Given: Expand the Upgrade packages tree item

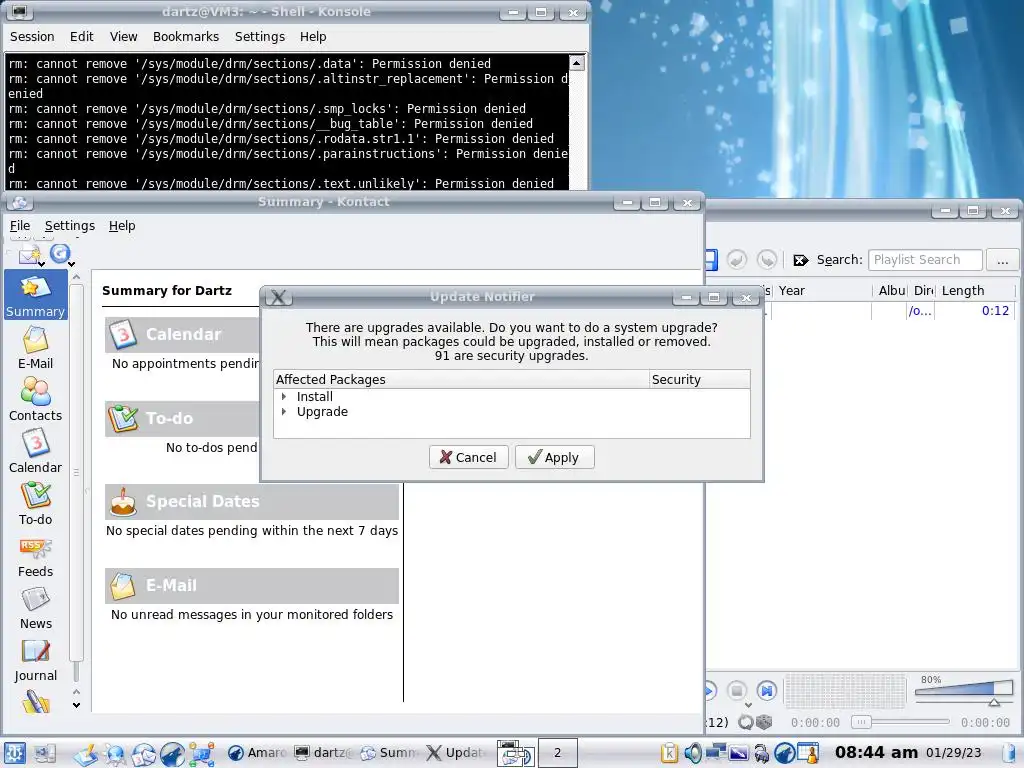Looking at the screenshot, I should 283,411.
